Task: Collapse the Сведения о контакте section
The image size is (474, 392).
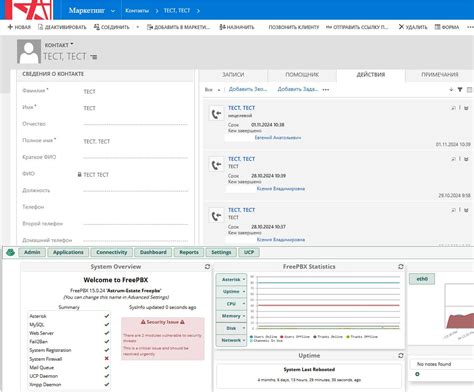Action: tap(53, 74)
